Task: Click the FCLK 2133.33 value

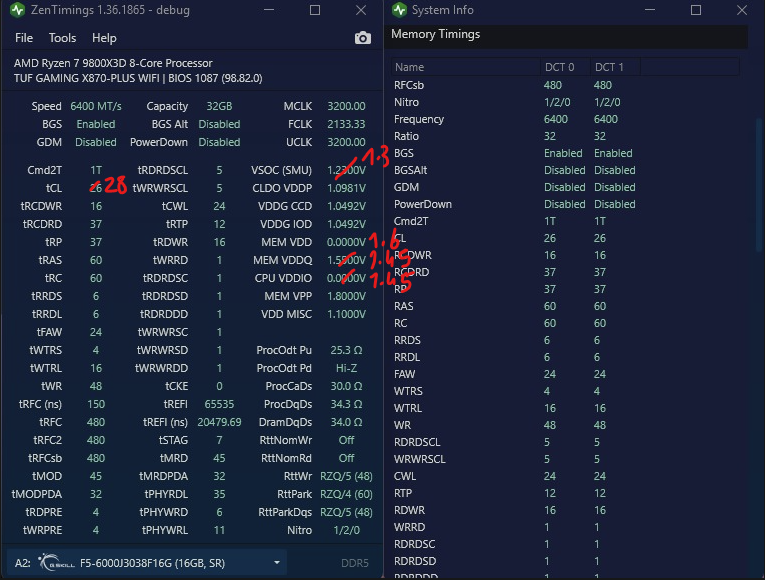Action: click(x=346, y=124)
